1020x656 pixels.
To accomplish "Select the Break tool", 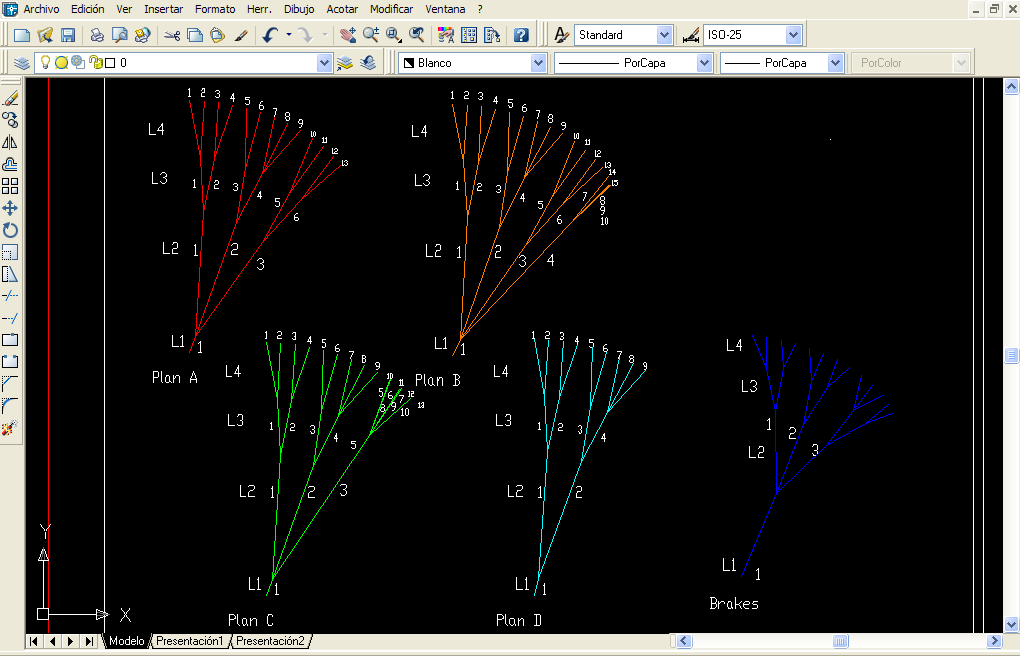I will click(x=10, y=362).
